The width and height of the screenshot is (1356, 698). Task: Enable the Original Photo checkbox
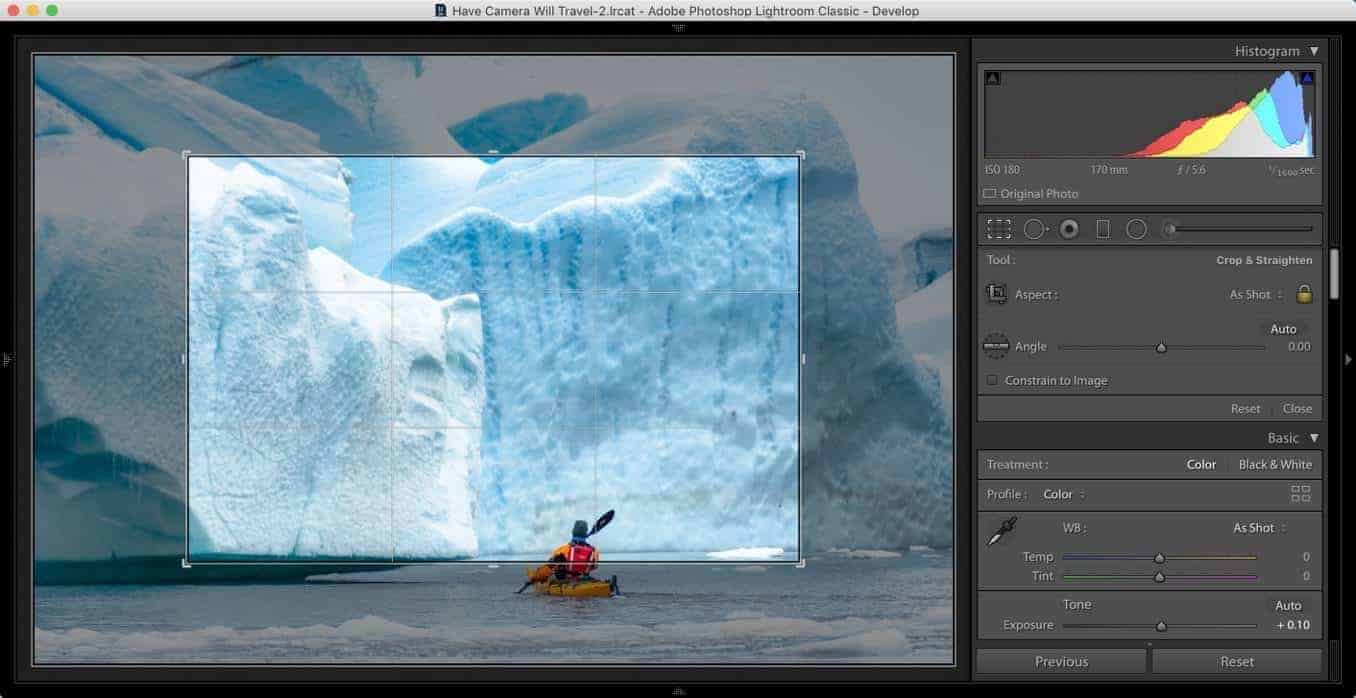pos(989,193)
